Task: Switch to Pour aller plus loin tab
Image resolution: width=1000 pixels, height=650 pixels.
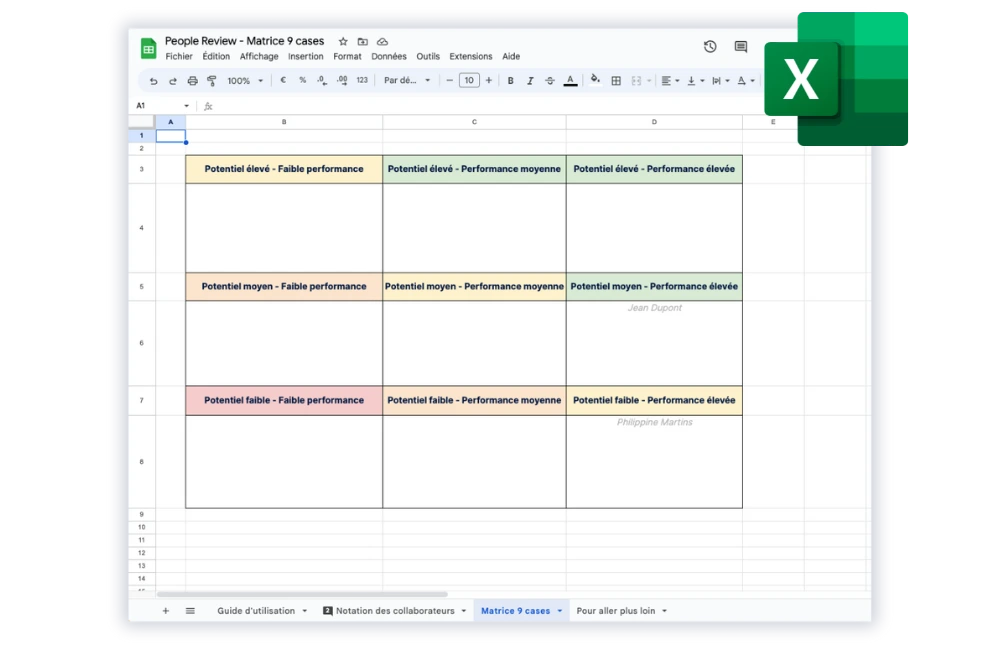Action: (615, 610)
